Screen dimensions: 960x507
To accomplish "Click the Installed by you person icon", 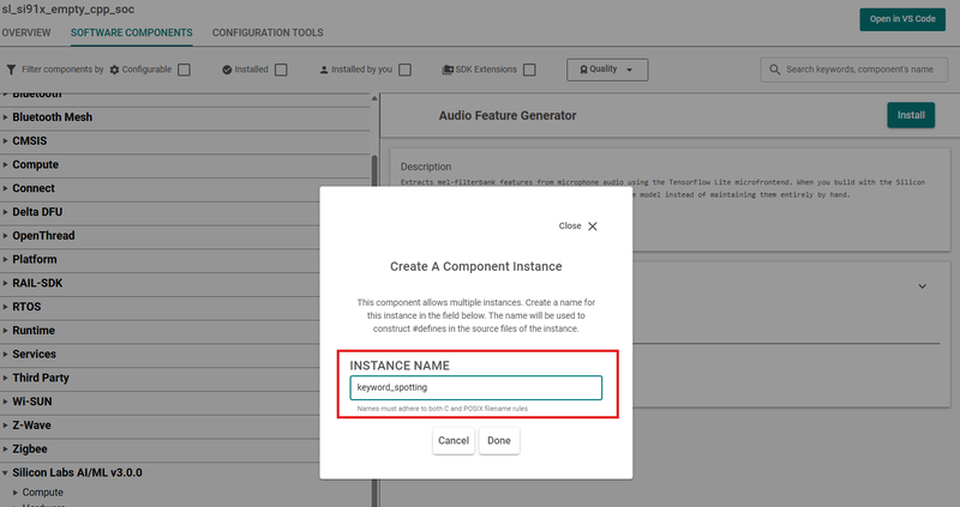I will 324,70.
